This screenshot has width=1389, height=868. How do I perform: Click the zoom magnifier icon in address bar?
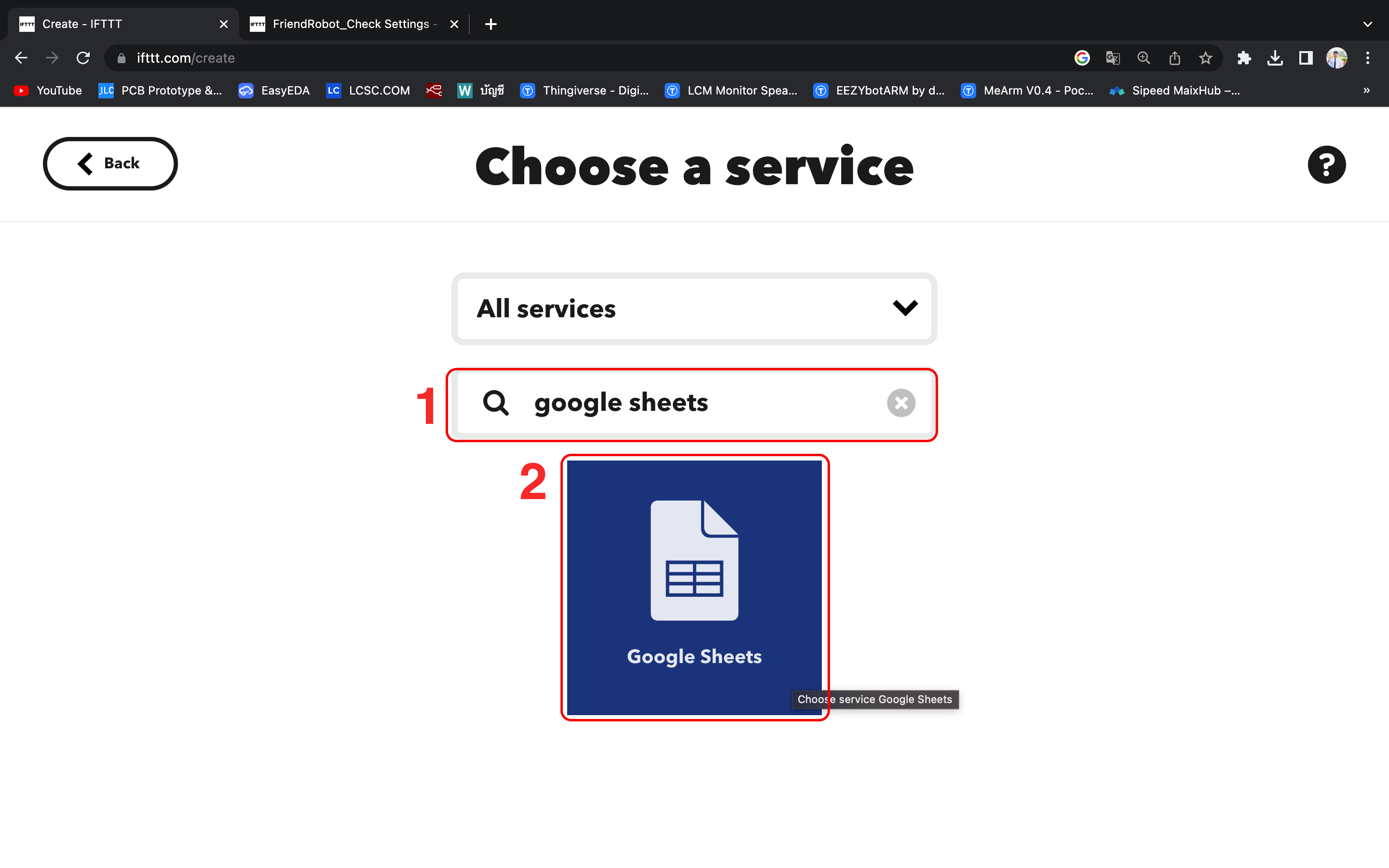(1144, 58)
